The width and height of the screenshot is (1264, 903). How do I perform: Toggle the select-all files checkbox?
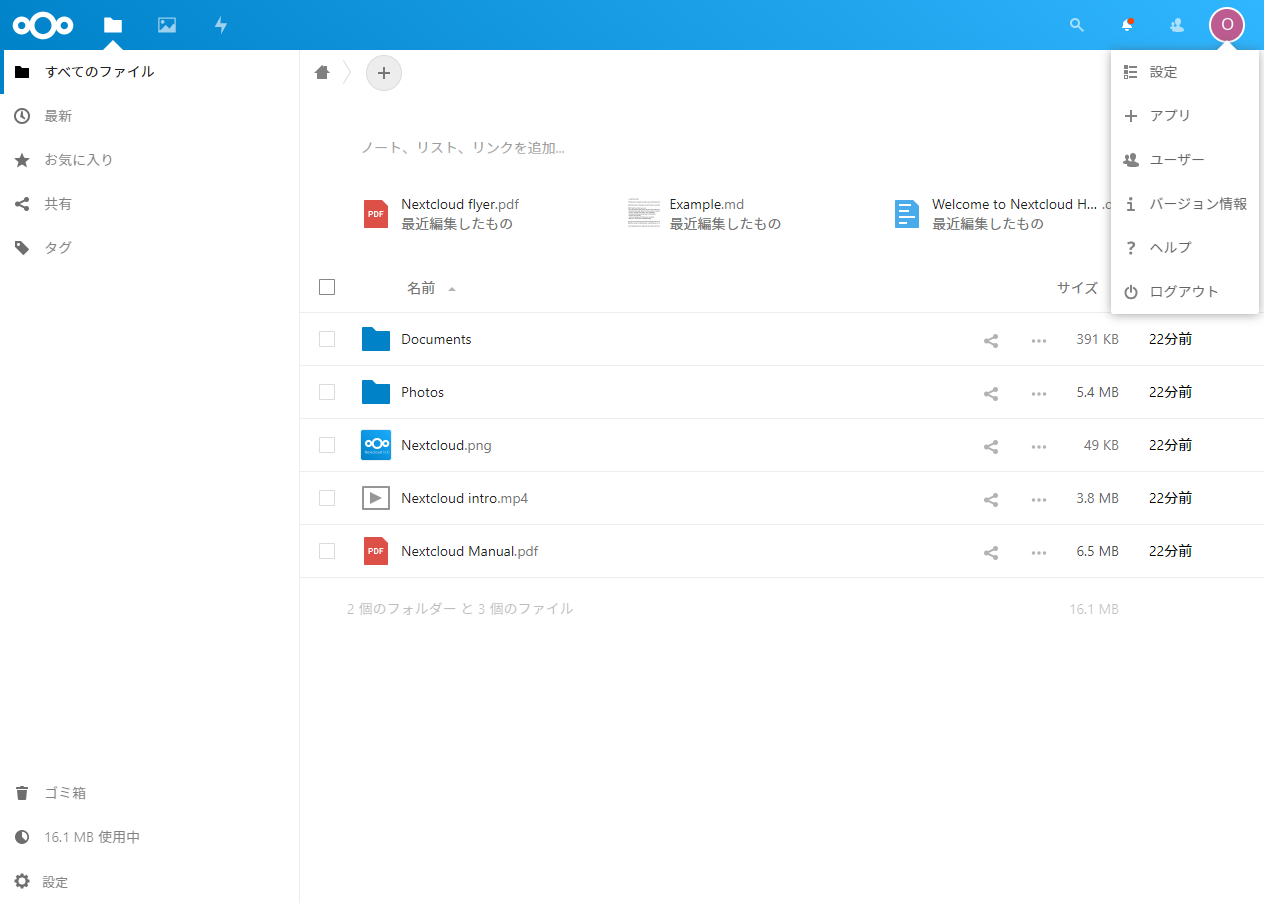(x=327, y=287)
